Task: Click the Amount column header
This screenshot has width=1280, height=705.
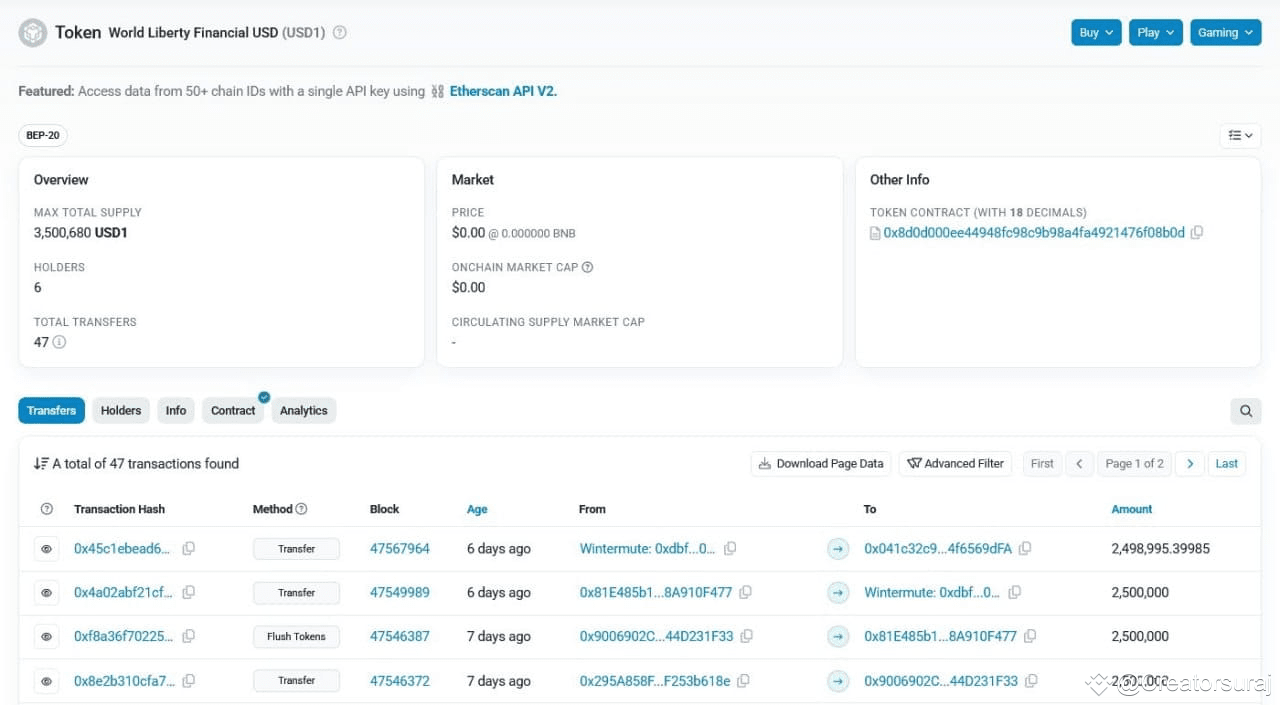Action: (x=1132, y=509)
